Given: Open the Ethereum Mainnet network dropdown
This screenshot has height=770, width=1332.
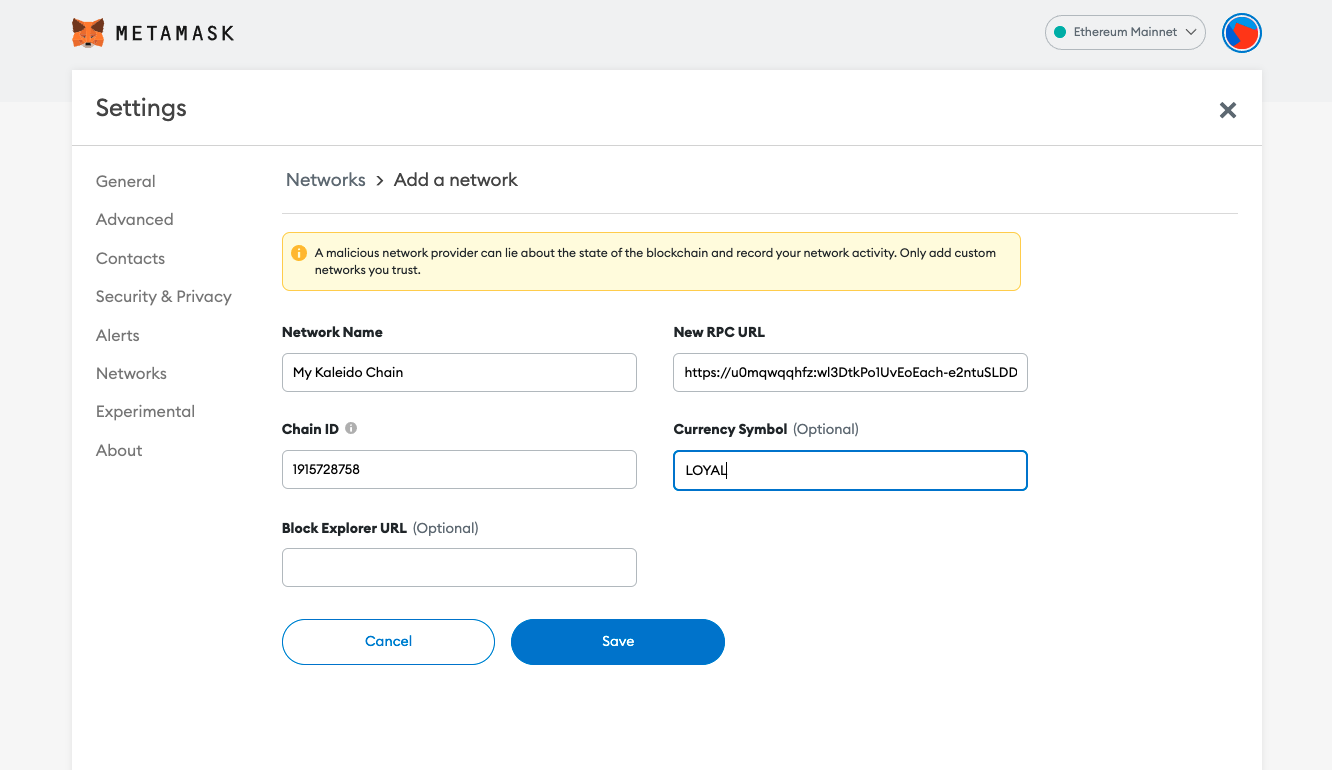Looking at the screenshot, I should pos(1125,32).
